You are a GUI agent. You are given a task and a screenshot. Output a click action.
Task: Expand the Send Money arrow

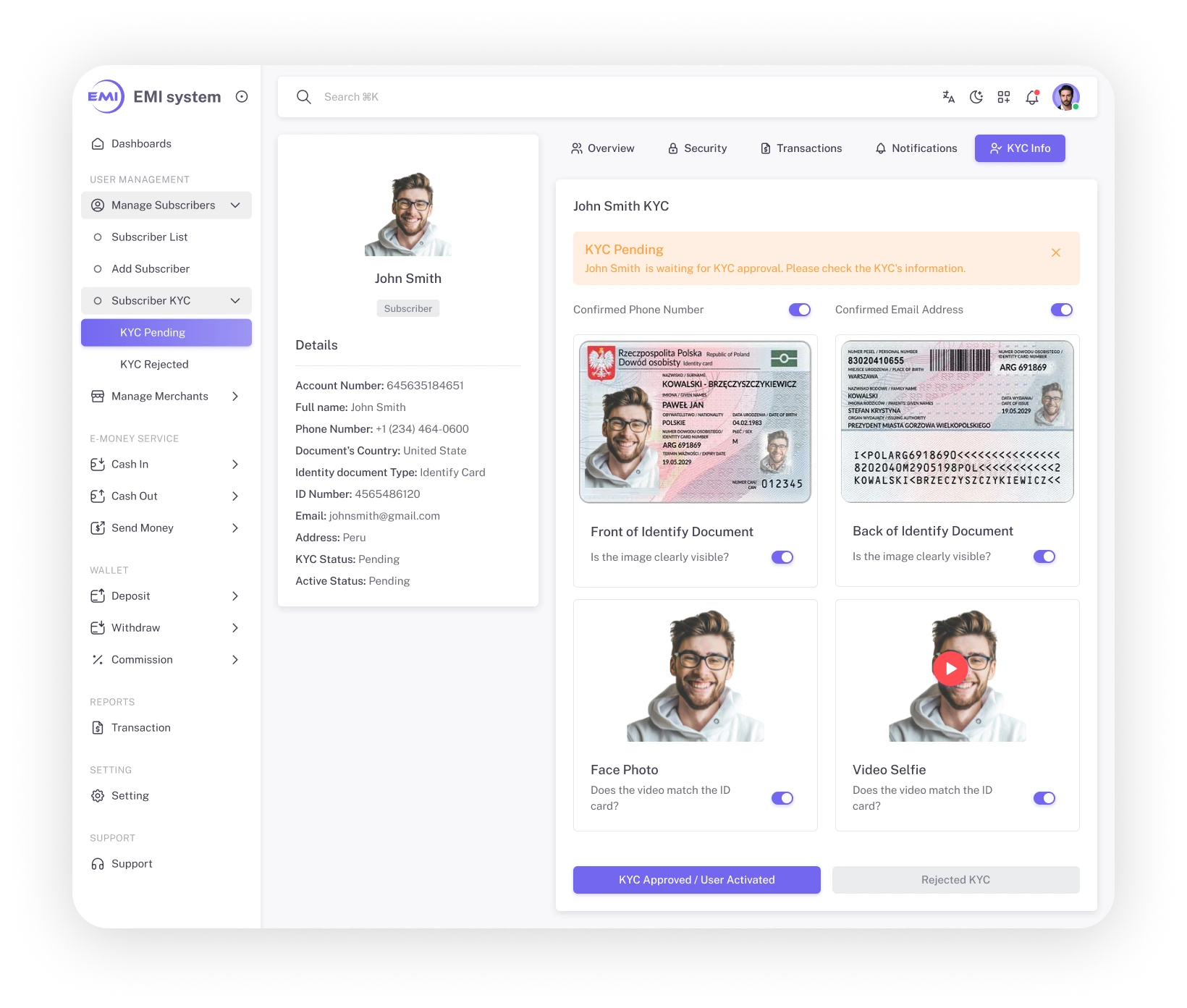coord(235,528)
